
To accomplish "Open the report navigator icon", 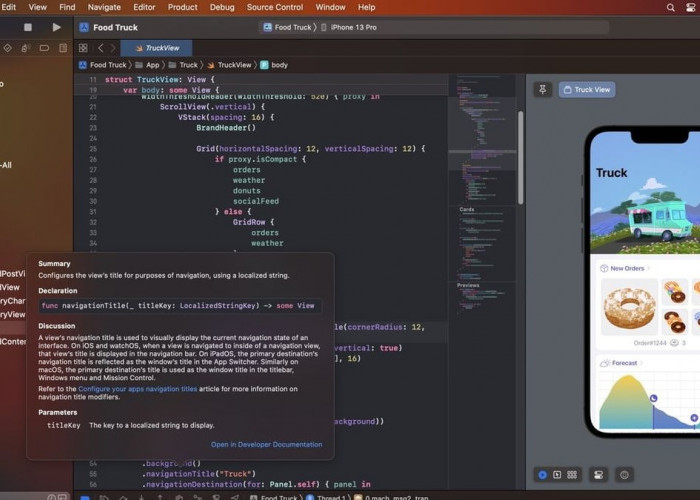I will point(63,48).
